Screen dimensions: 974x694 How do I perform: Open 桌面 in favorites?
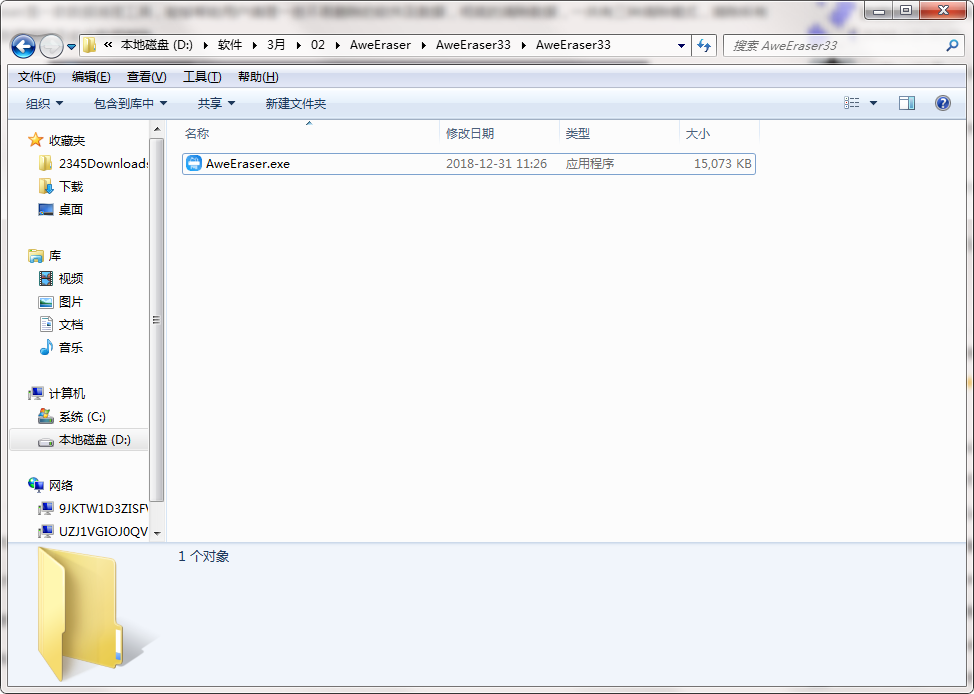[x=71, y=210]
